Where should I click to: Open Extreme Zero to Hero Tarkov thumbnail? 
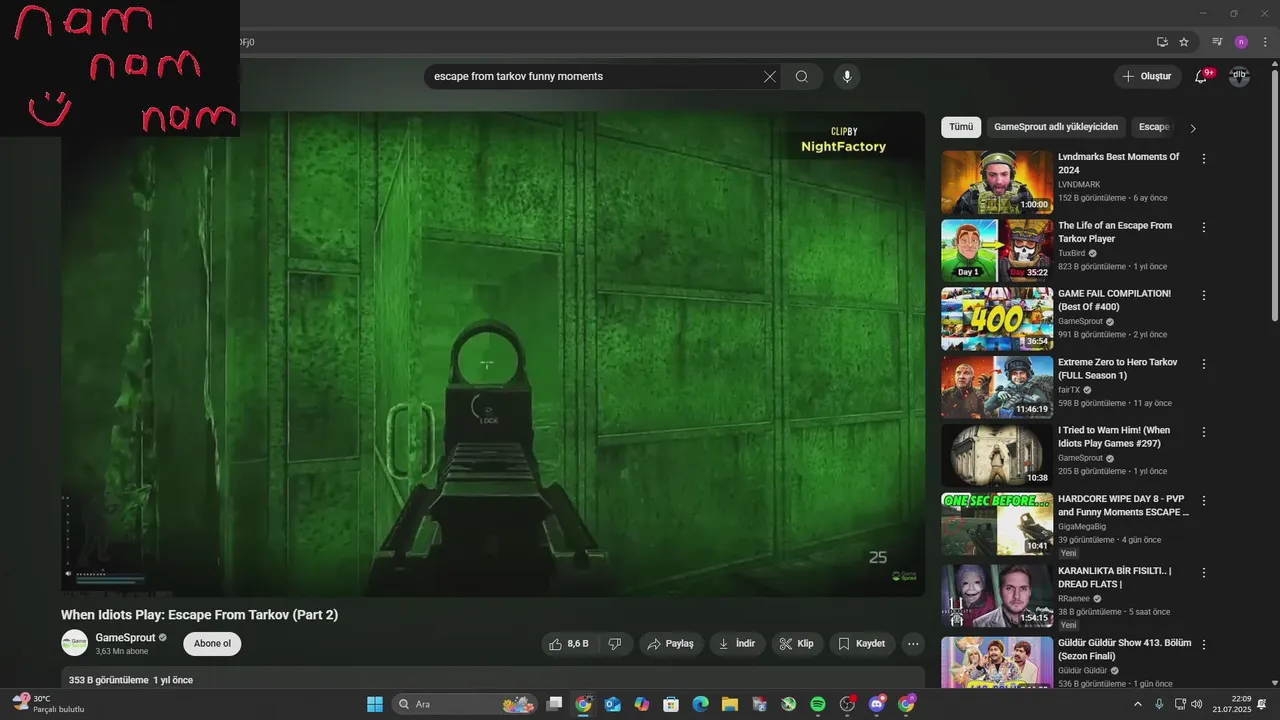tap(997, 387)
